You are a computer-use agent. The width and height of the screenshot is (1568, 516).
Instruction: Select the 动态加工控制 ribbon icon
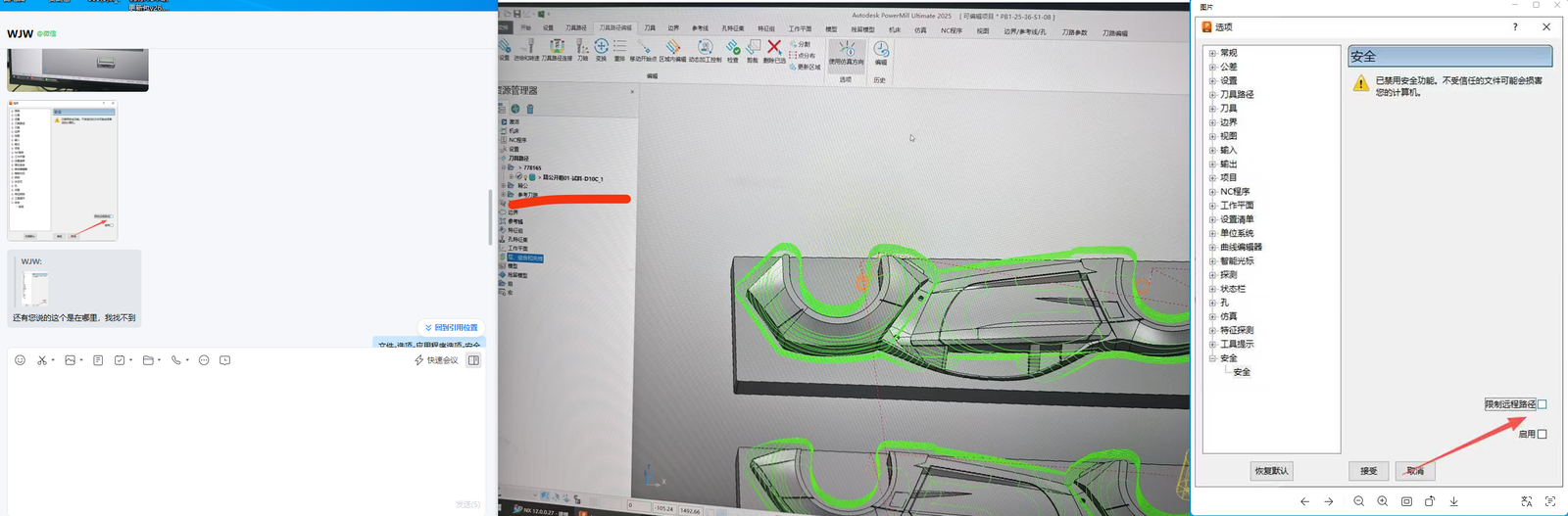[x=705, y=50]
